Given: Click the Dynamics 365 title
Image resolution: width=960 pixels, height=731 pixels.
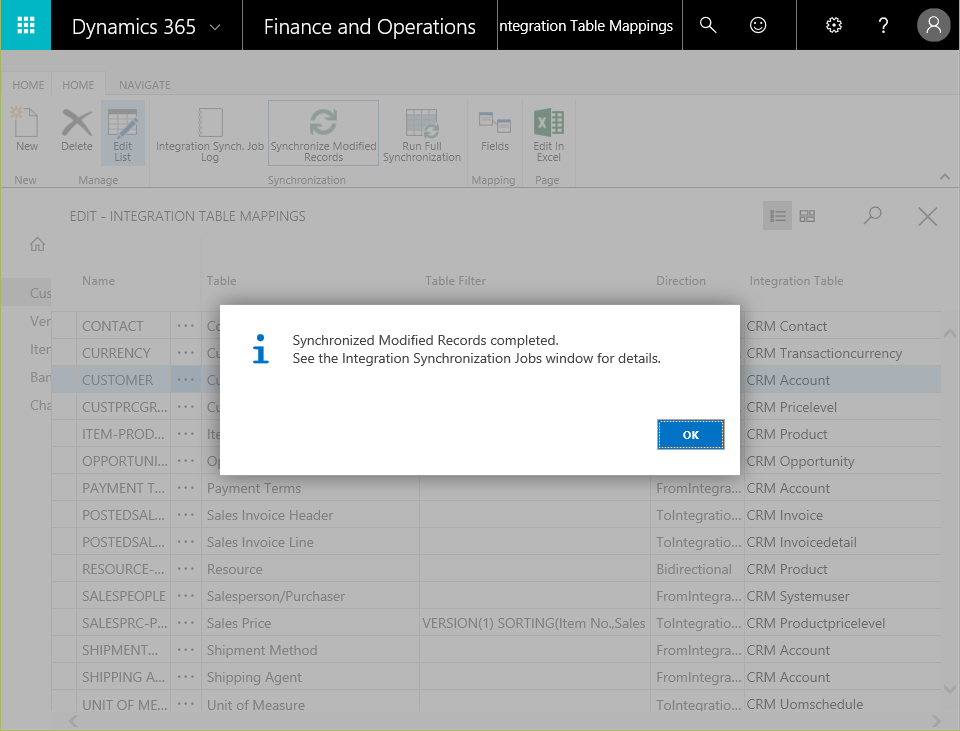Looking at the screenshot, I should 133,27.
